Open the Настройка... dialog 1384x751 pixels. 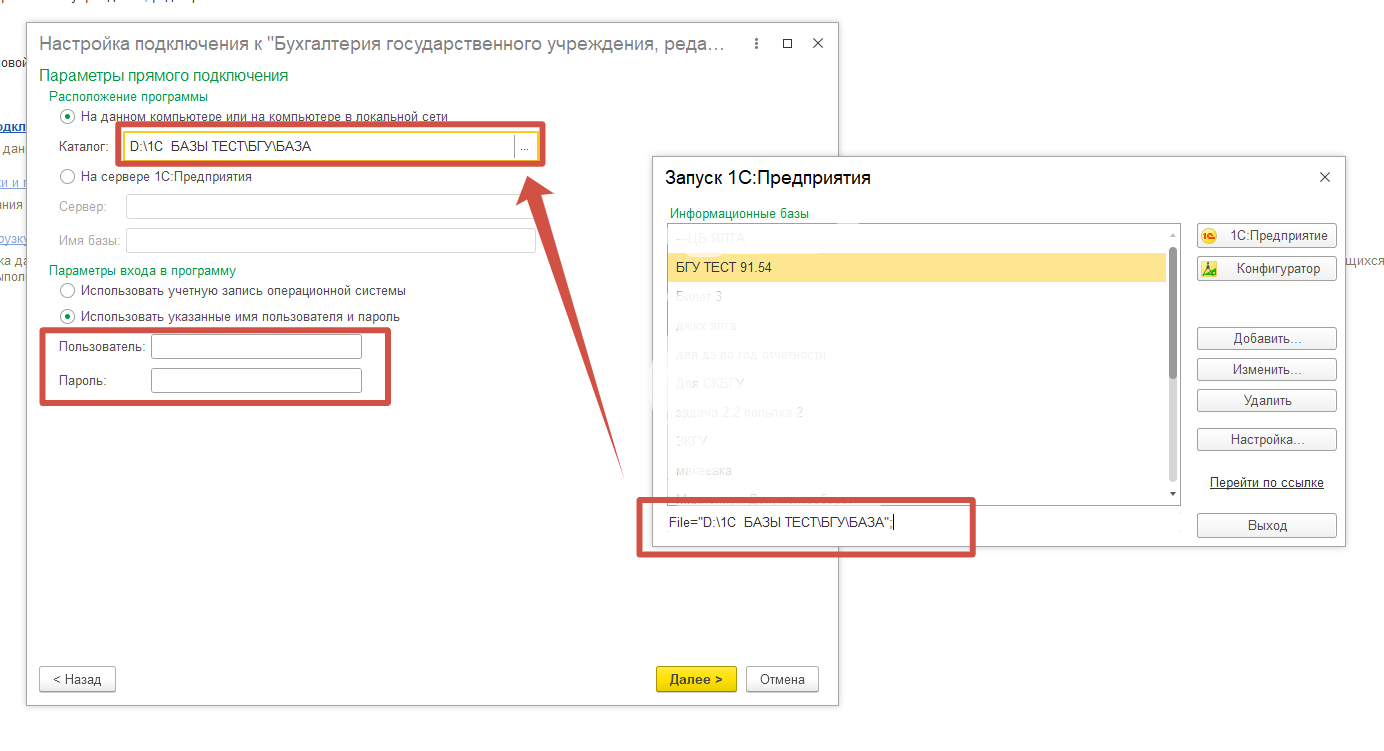(1266, 440)
